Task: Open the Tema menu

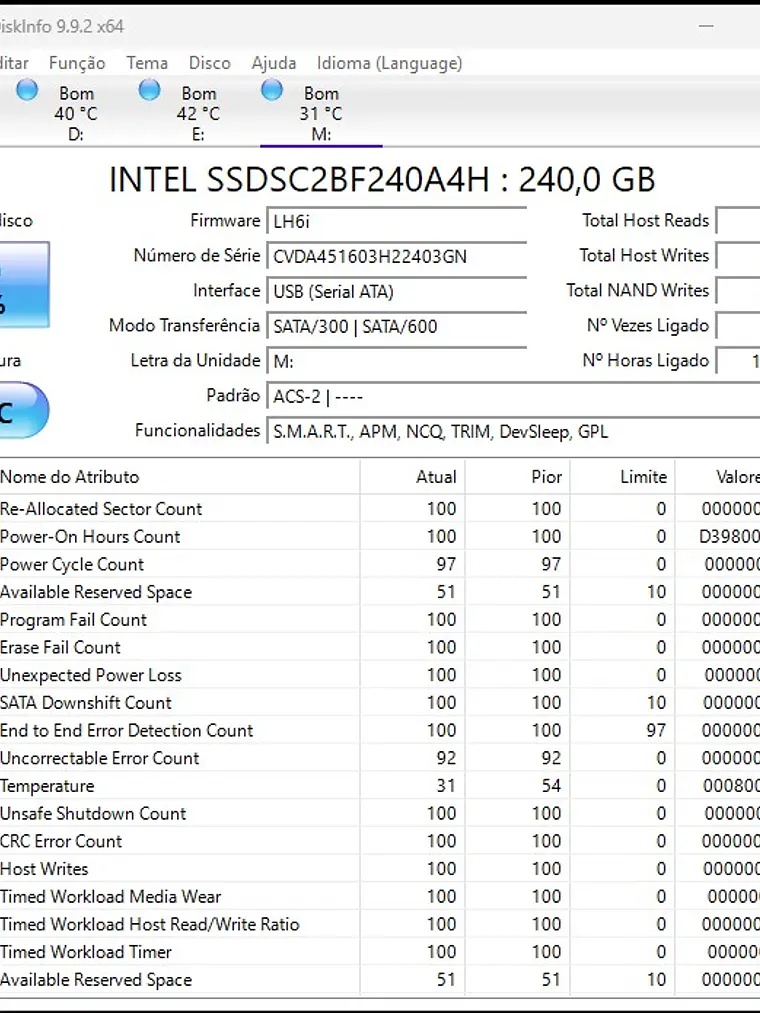Action: coord(147,63)
